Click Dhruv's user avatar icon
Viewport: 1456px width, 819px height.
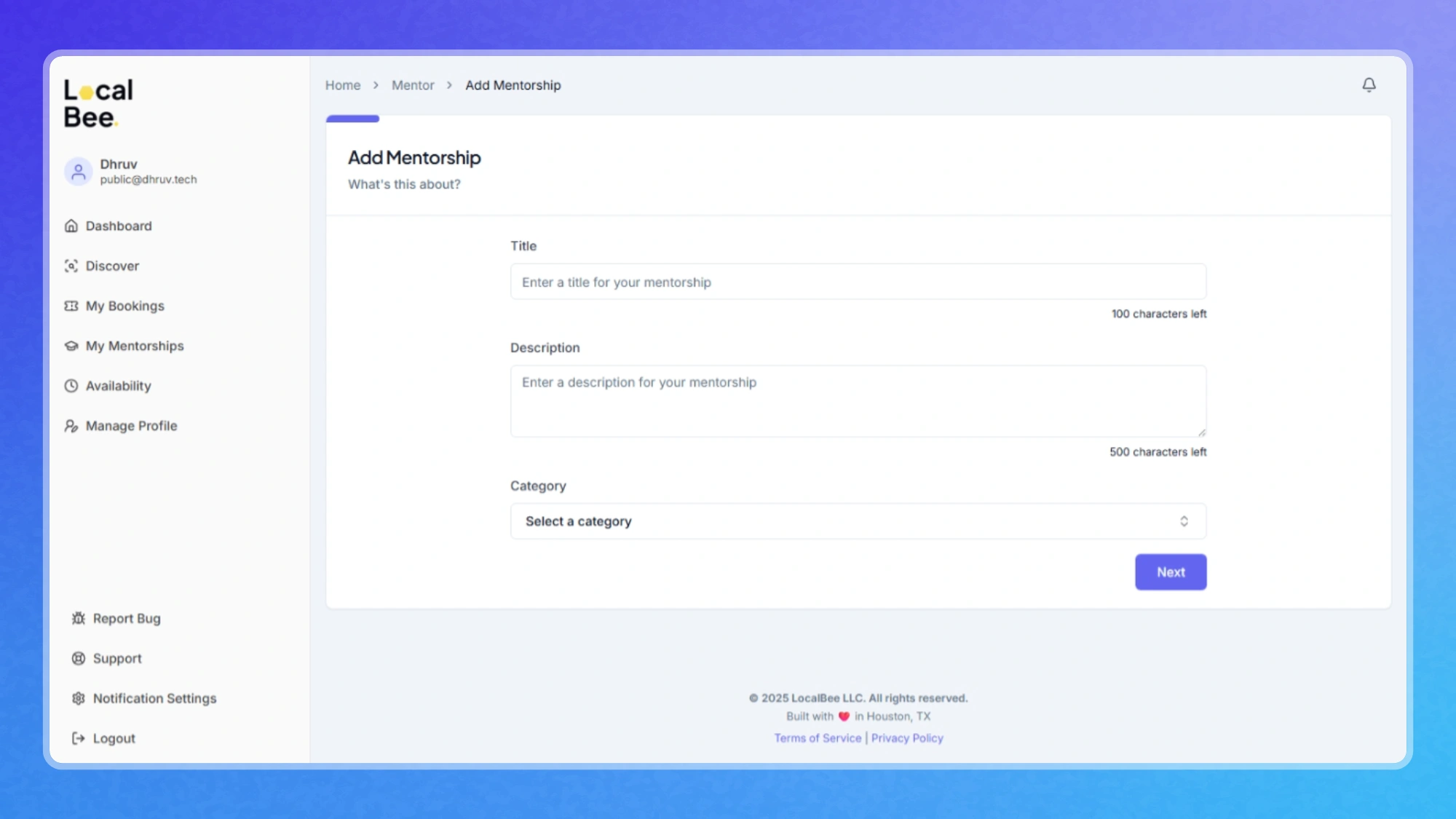(x=79, y=172)
